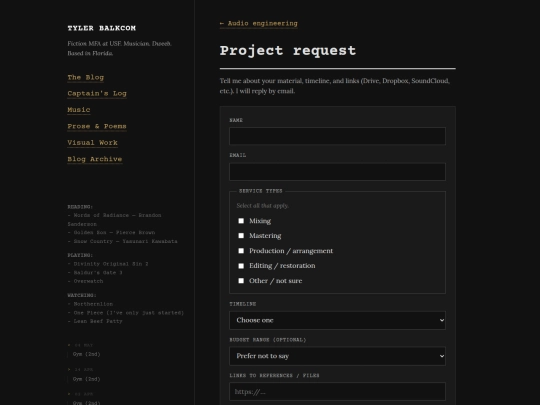Enable the Production / arrangement checkbox
The width and height of the screenshot is (540, 405).
[241, 251]
